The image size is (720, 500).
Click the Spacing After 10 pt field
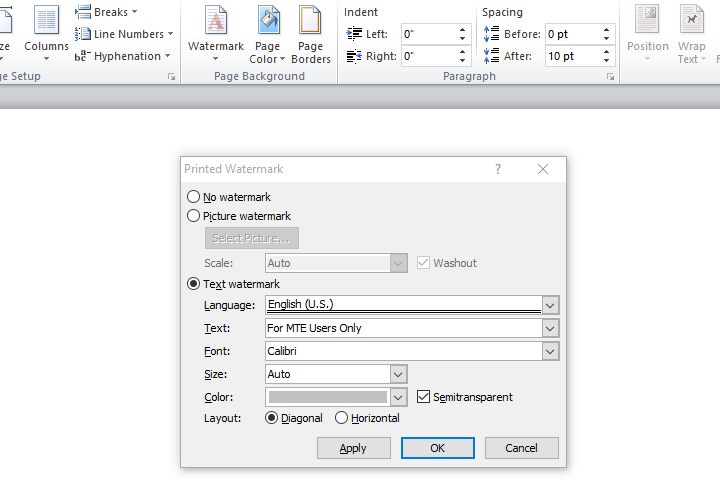[574, 56]
